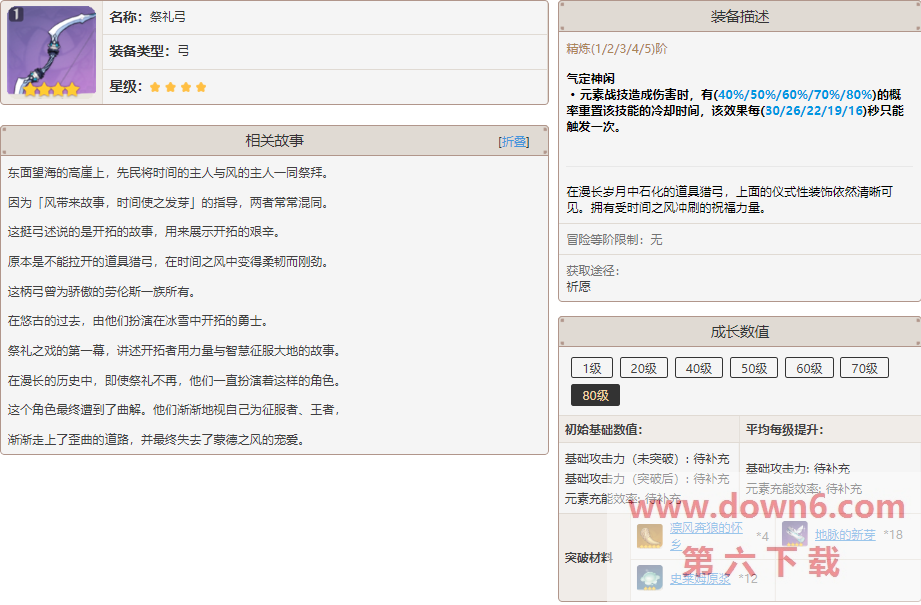Switch to the 40级 level tab
Image resolution: width=921 pixels, height=605 pixels.
699,368
